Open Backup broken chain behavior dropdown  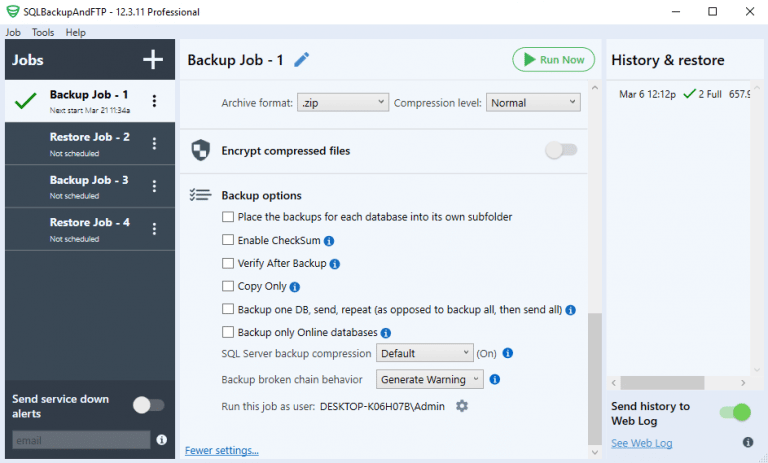430,379
